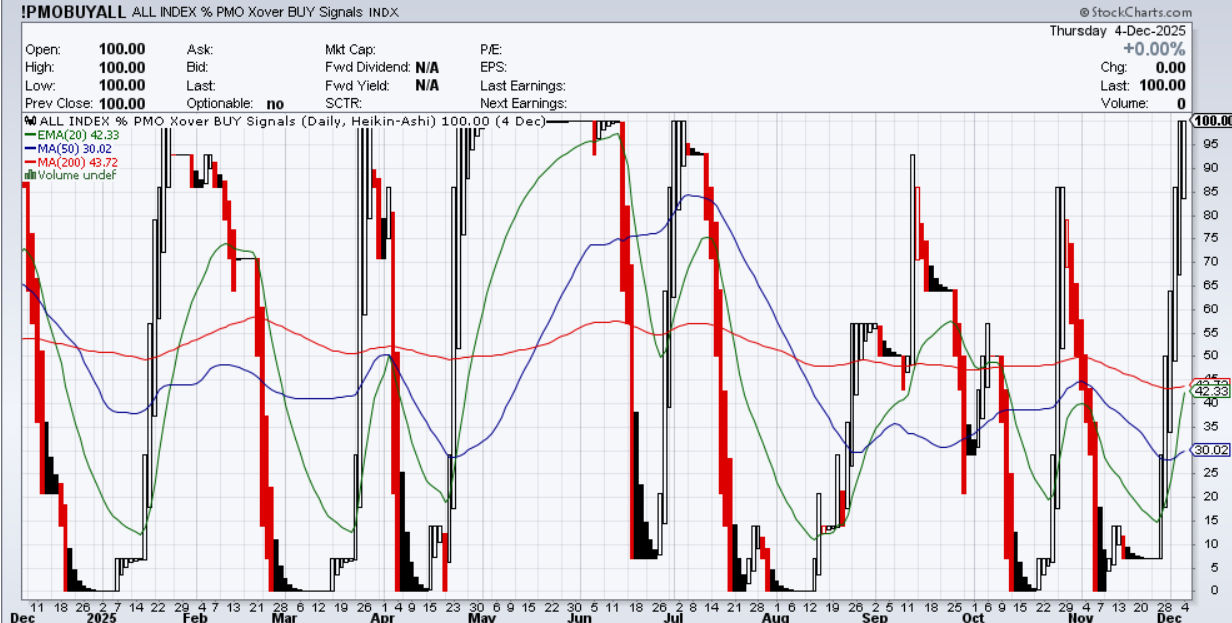Viewport: 1232px width, 623px height.
Task: Click the Optionable field value 'no'
Action: (x=275, y=103)
